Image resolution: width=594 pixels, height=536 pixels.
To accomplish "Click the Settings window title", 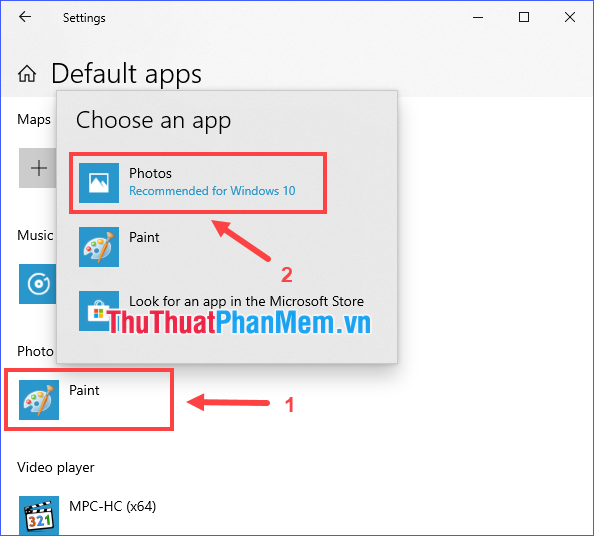I will click(84, 18).
